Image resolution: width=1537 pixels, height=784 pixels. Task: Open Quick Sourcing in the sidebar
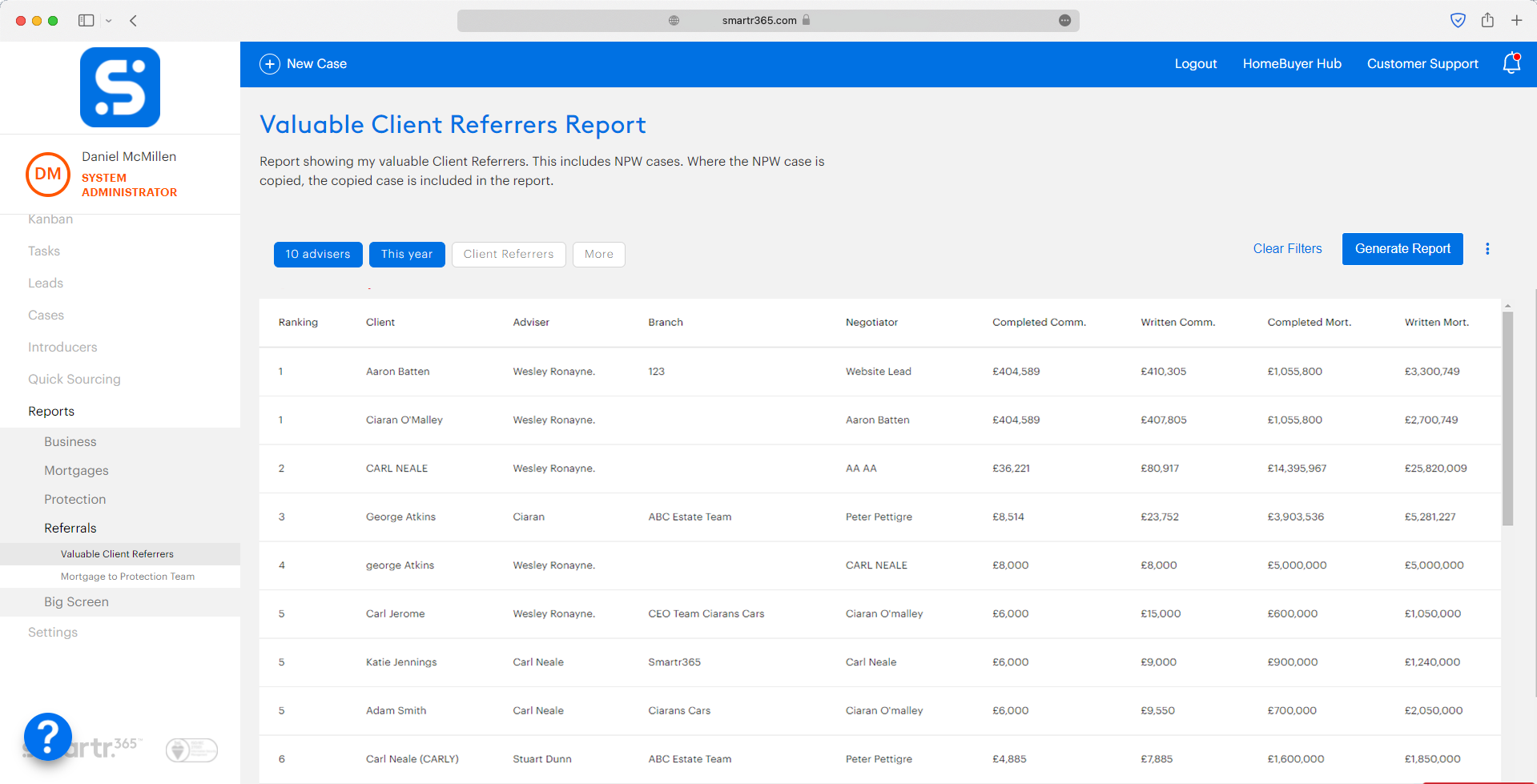pyautogui.click(x=74, y=380)
